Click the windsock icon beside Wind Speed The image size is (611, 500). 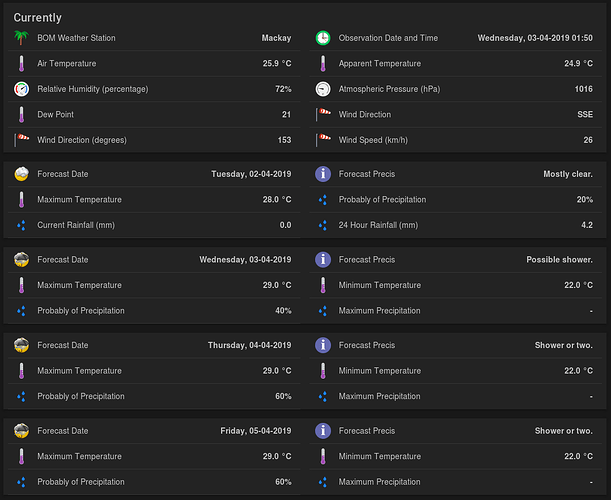[x=323, y=140]
